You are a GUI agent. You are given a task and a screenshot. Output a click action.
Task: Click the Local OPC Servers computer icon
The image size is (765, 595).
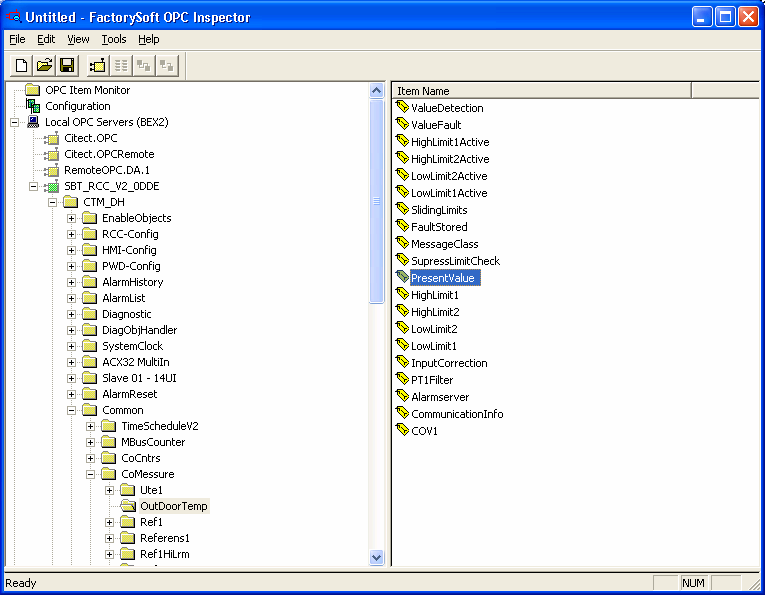33,121
